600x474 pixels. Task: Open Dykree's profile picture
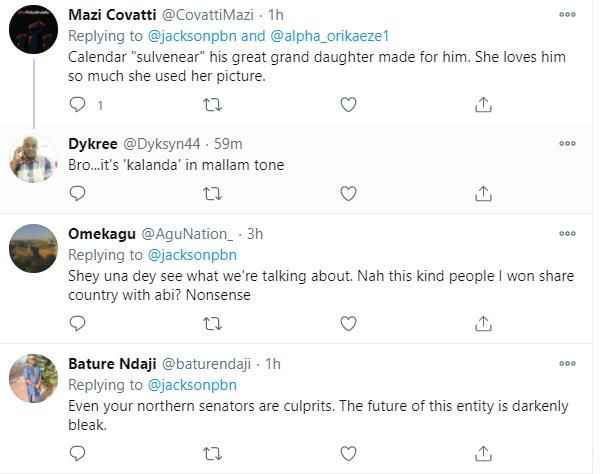pyautogui.click(x=32, y=158)
